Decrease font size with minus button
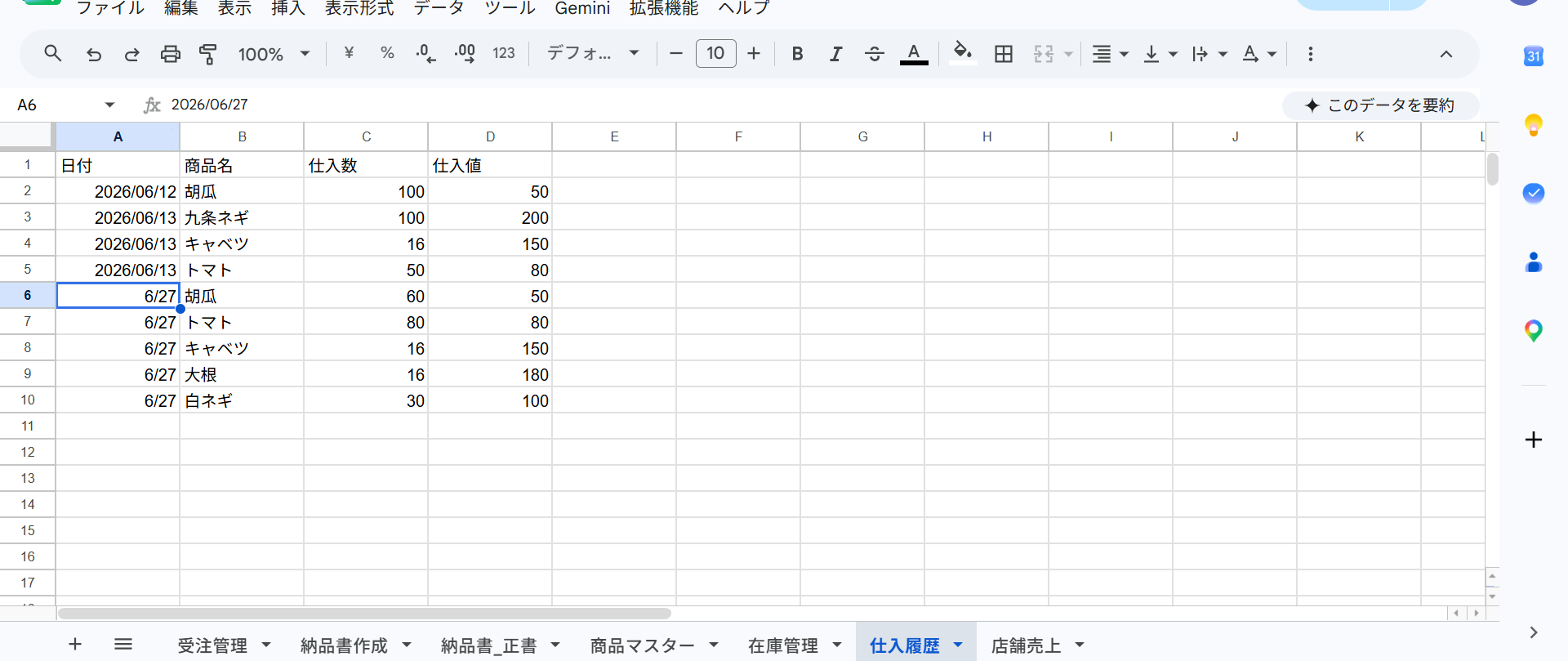This screenshot has width=1568, height=661. (675, 54)
